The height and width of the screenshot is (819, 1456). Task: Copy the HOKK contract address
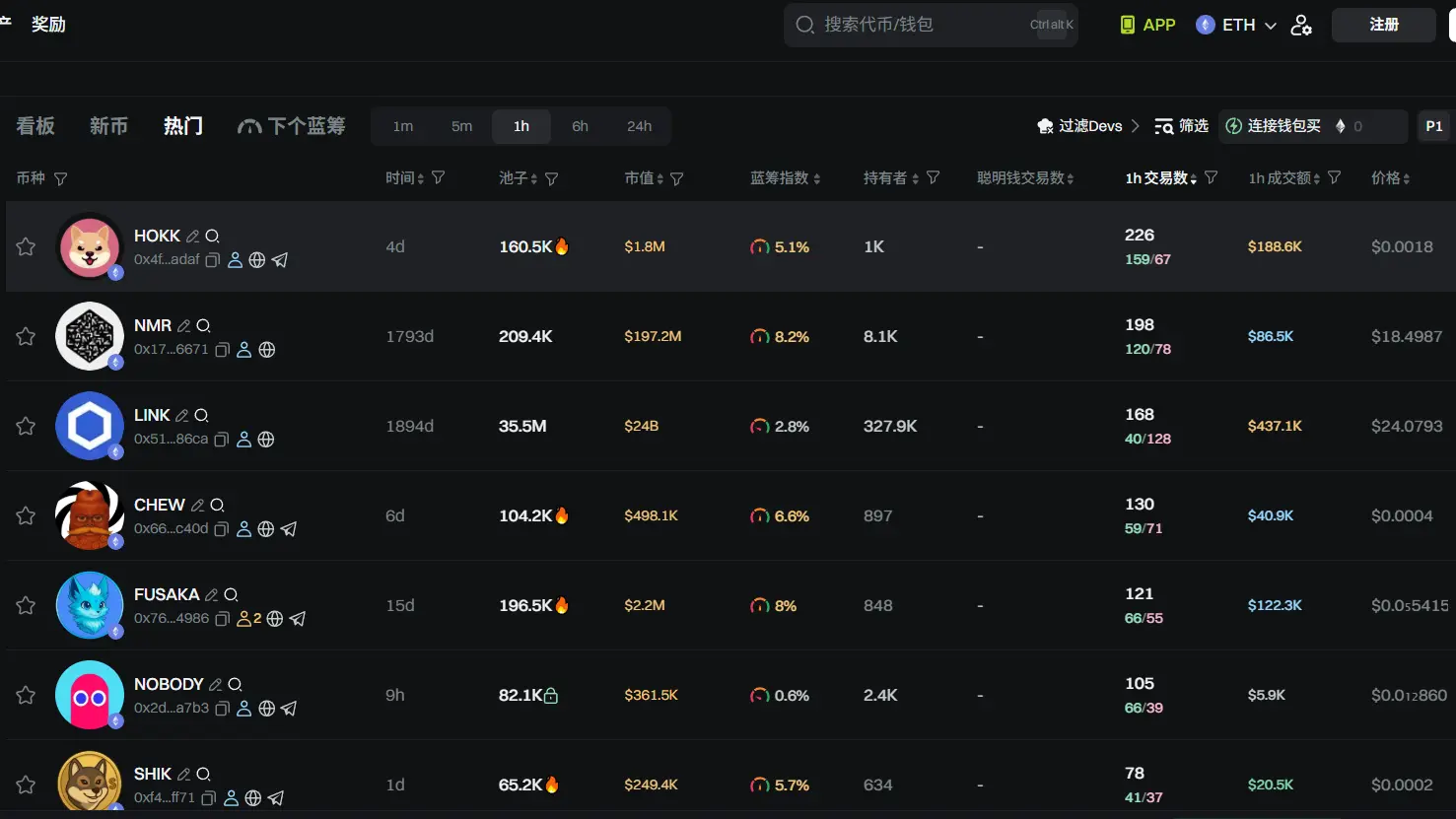212,260
